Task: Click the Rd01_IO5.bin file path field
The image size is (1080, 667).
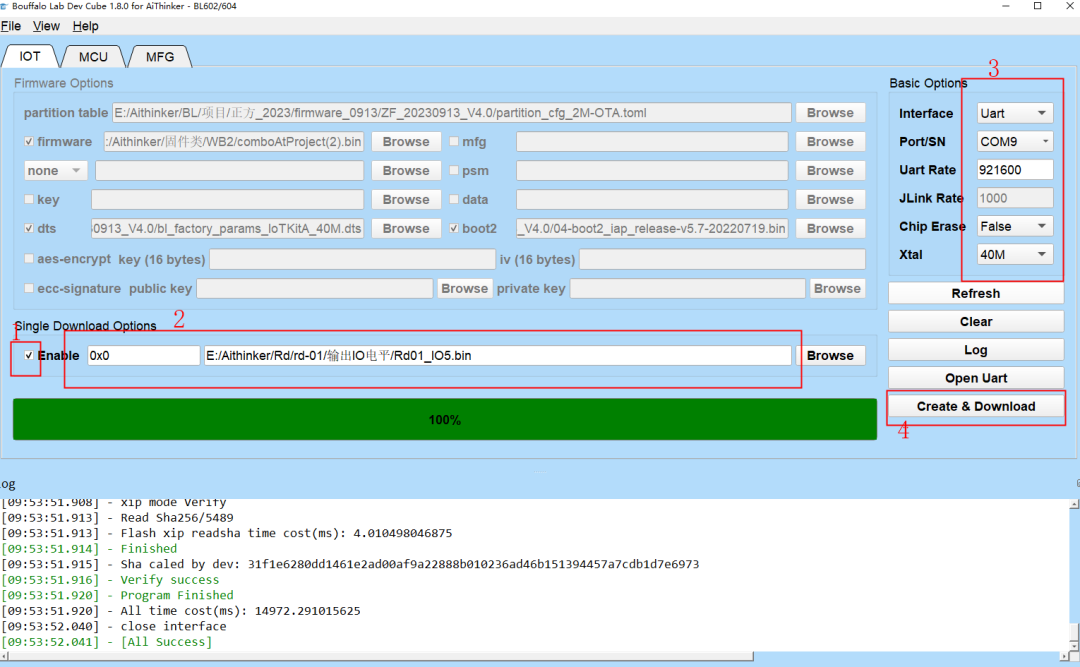Action: click(x=497, y=356)
